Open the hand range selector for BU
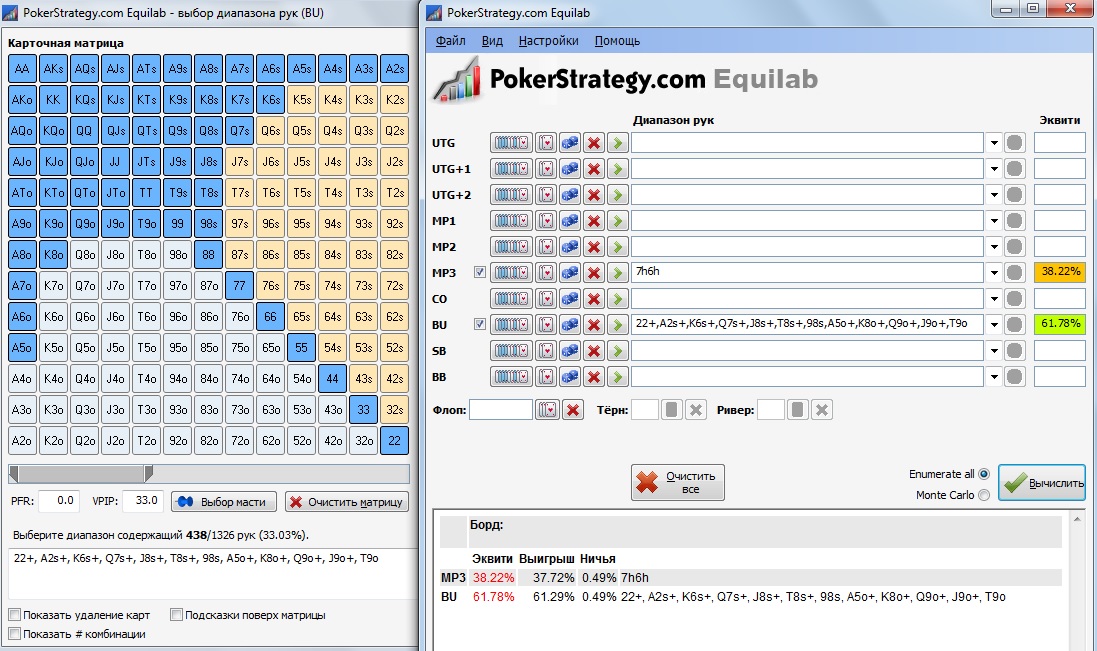The image size is (1097, 651). coord(511,324)
